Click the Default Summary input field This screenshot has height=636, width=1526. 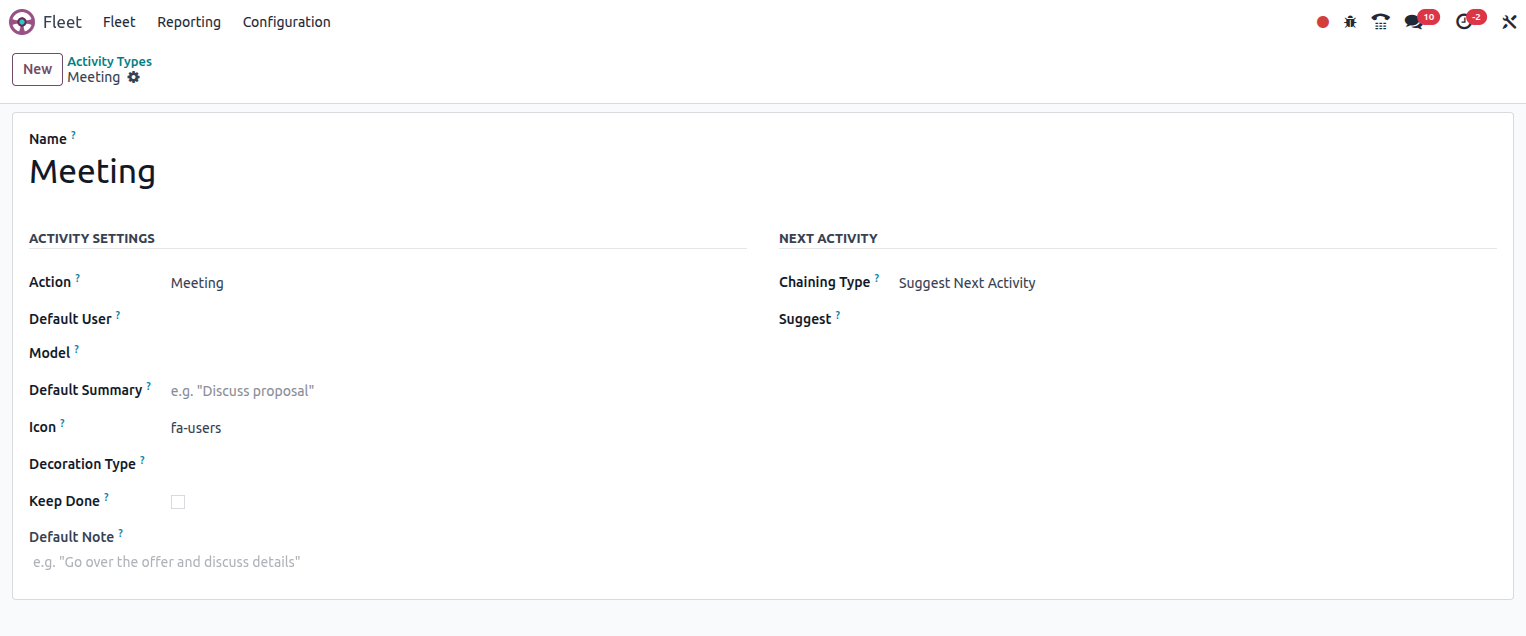pos(456,391)
